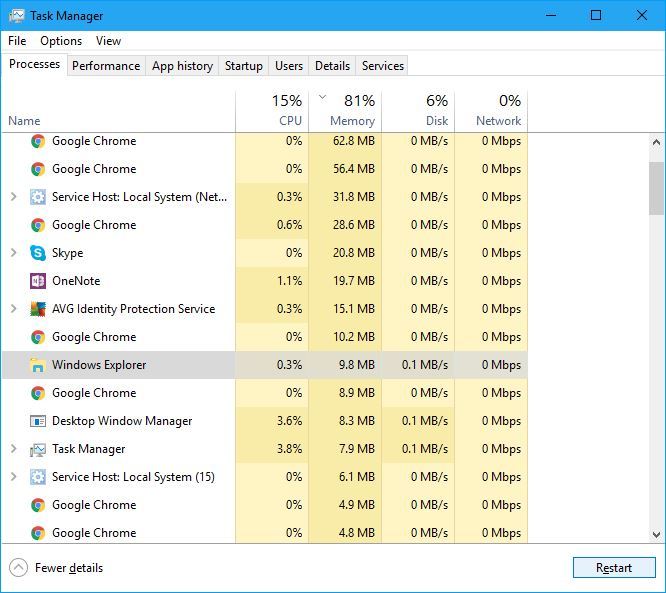Expand the Task Manager process group
666x593 pixels.
(x=14, y=449)
